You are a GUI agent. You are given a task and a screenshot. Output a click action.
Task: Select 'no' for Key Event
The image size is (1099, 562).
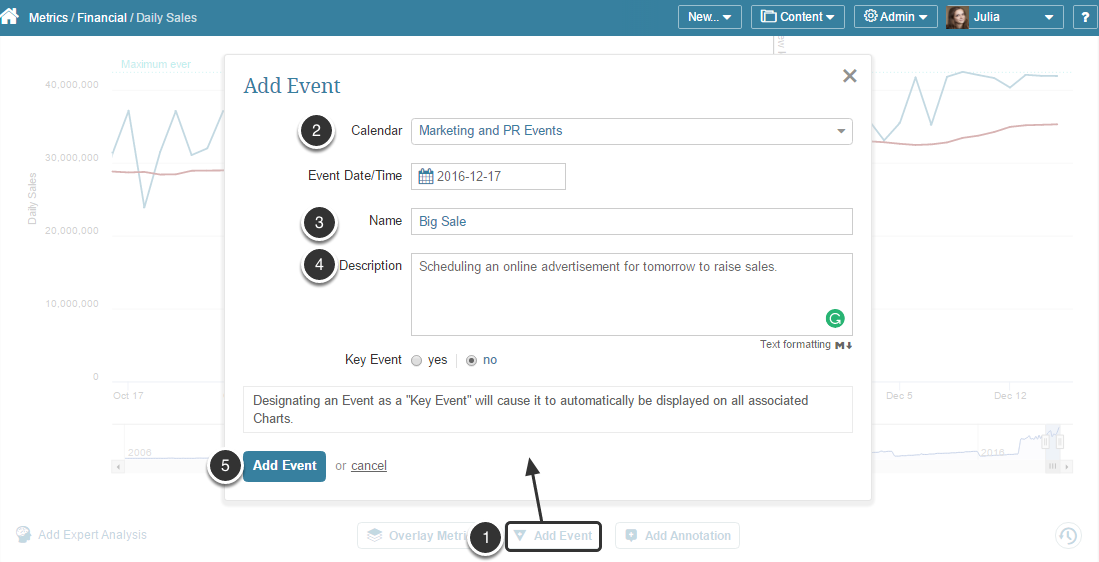472,360
